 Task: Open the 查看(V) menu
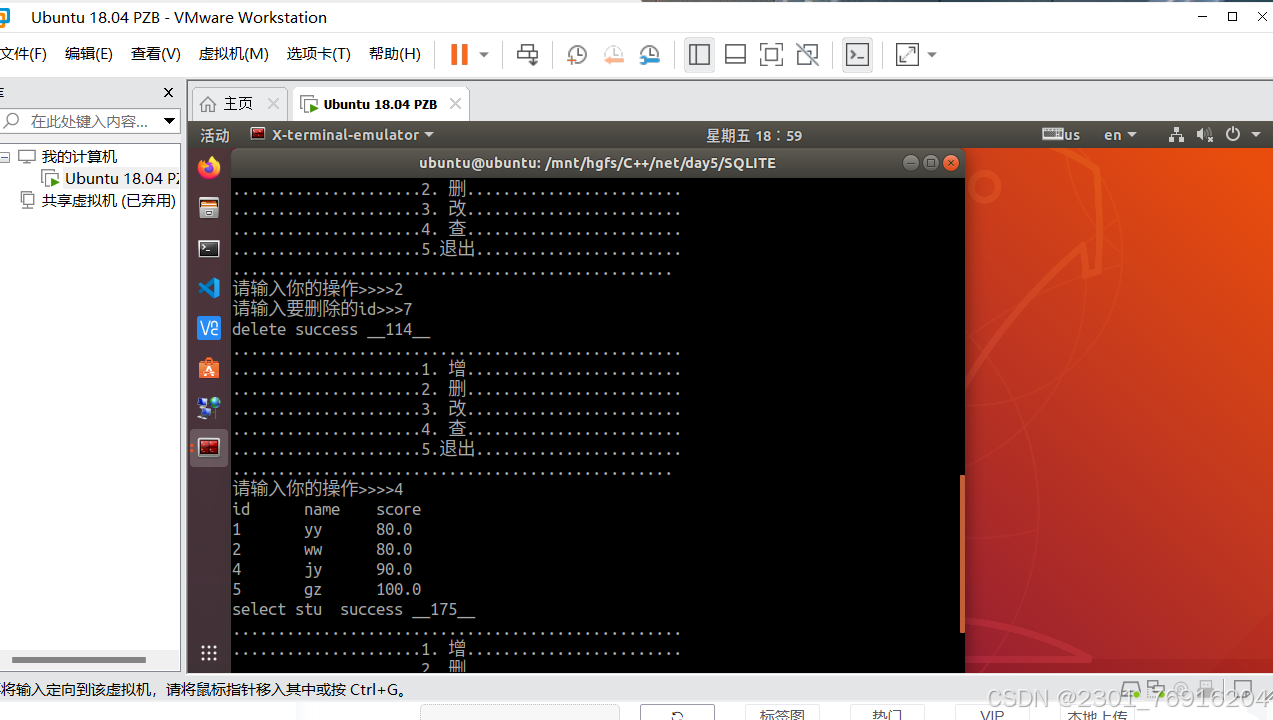click(x=156, y=54)
